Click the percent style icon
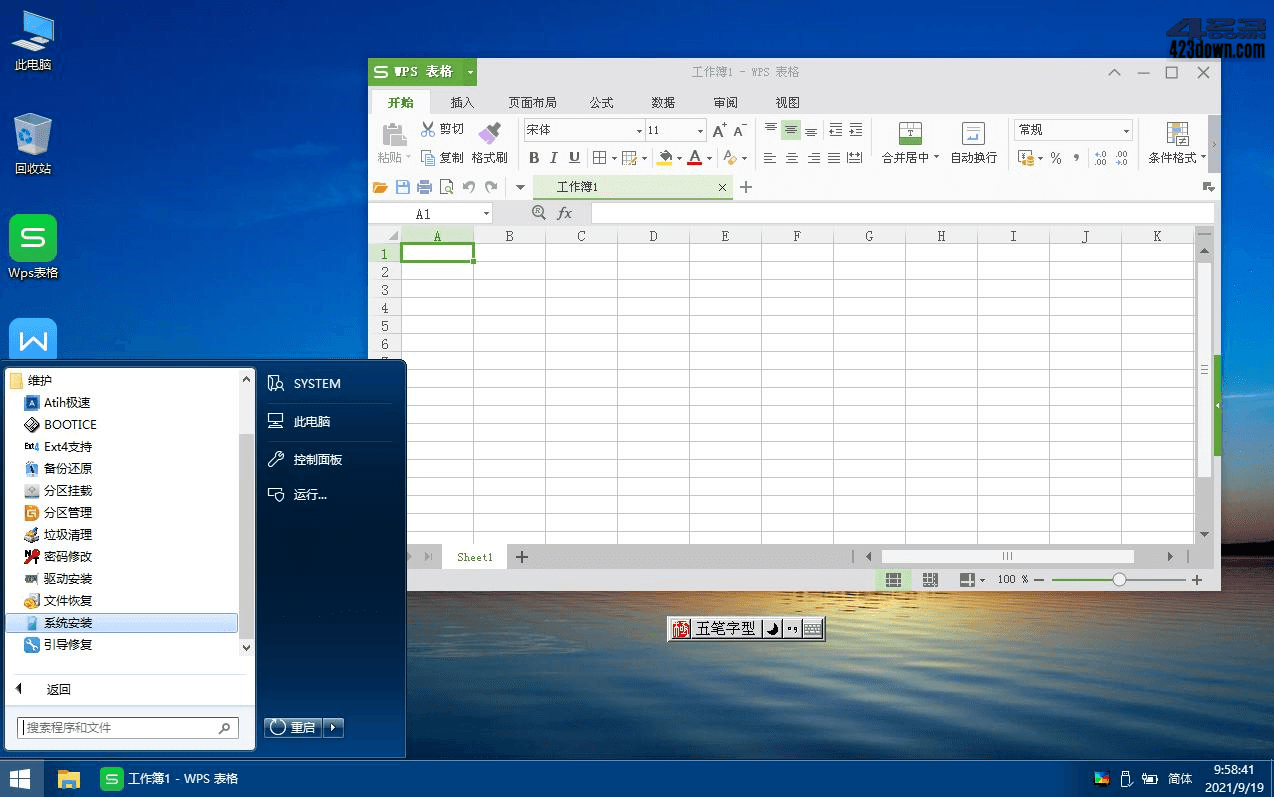1274x797 pixels. pos(1055,158)
